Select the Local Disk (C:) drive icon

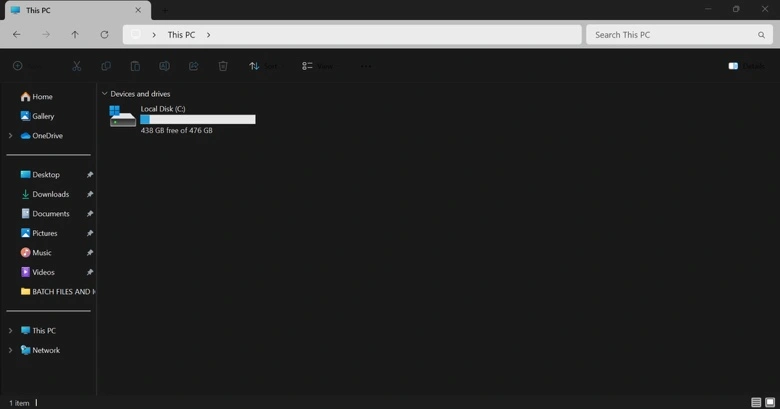122,116
